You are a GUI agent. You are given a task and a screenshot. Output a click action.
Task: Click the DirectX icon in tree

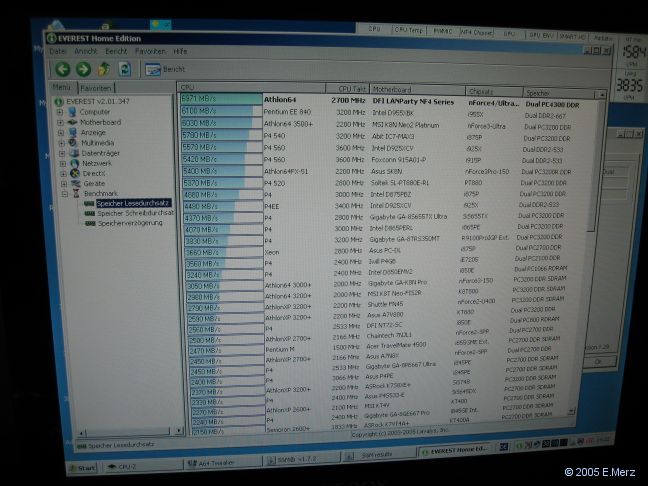[x=75, y=173]
